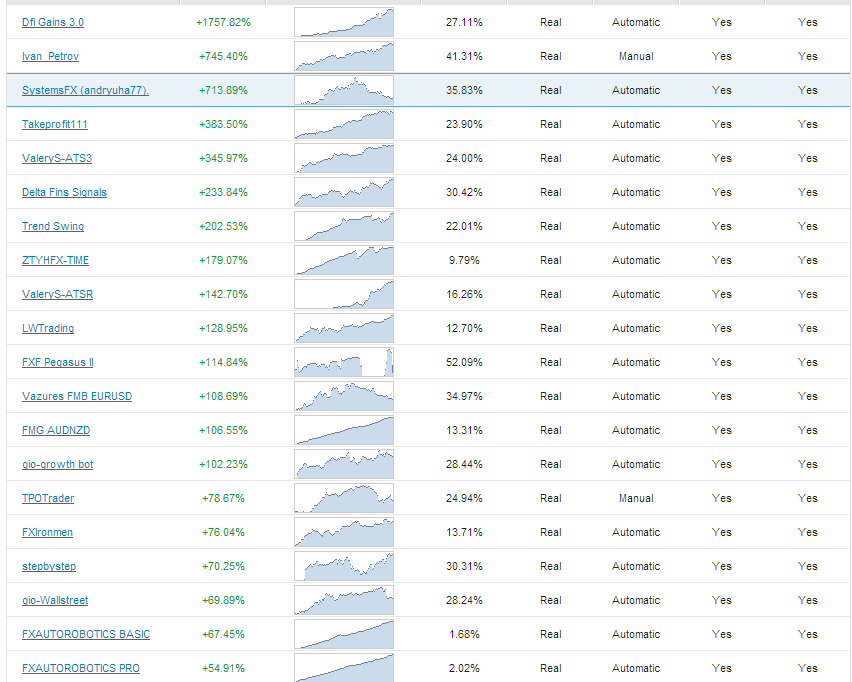852x682 pixels.
Task: Click the FXAUTOROBOTICS PRO link
Action: tap(81, 668)
